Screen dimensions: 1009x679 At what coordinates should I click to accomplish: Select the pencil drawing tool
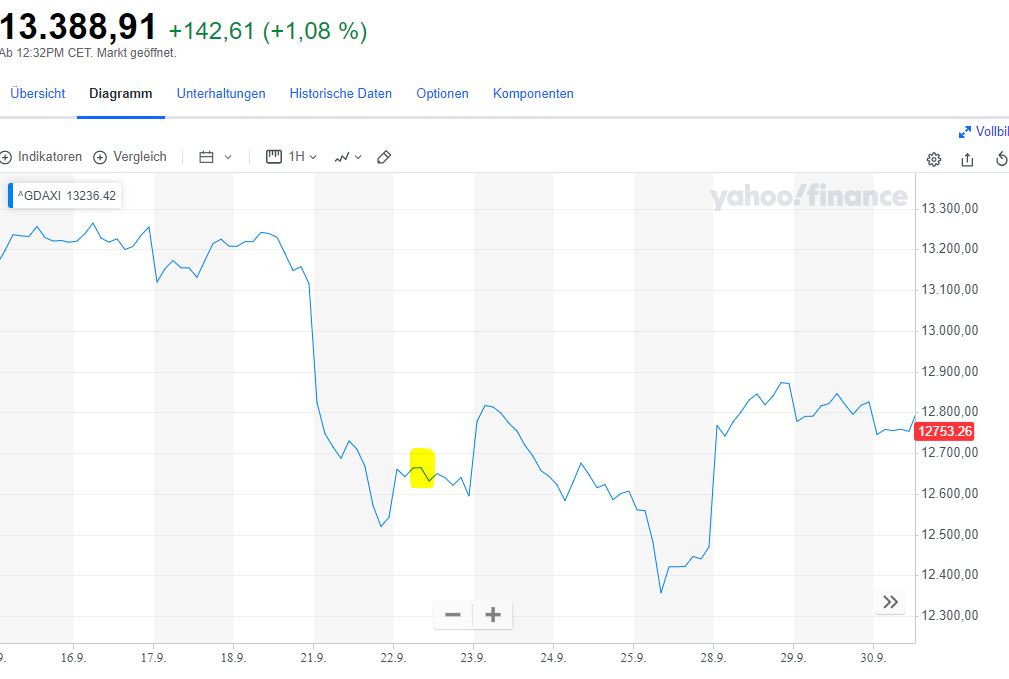pyautogui.click(x=384, y=156)
